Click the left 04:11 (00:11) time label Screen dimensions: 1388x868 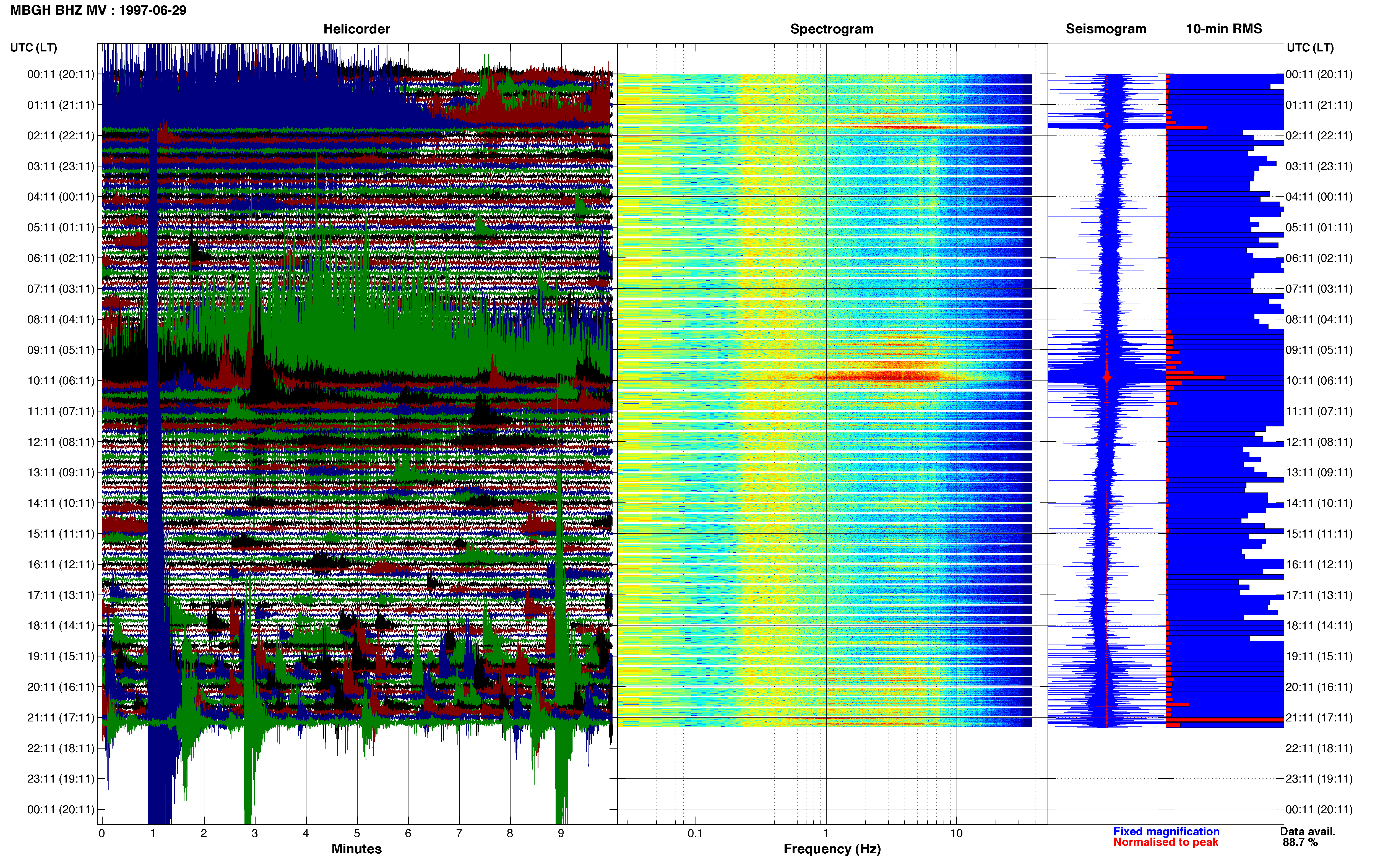(61, 197)
